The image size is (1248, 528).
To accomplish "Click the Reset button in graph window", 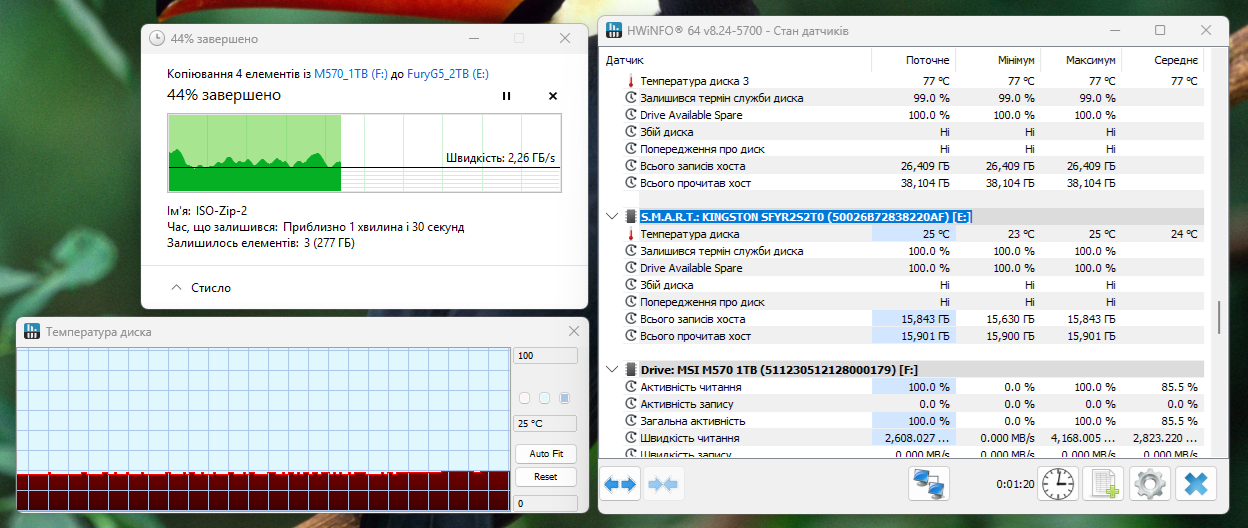I will coord(545,477).
